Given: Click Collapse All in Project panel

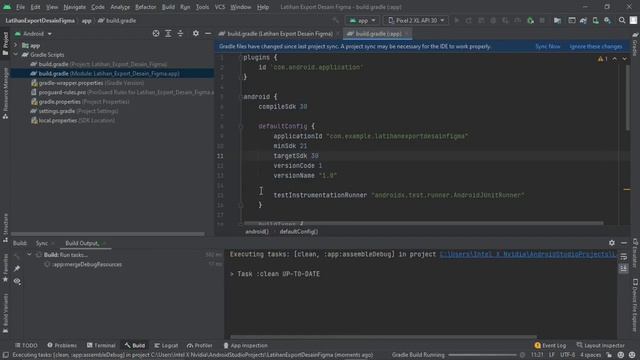Looking at the screenshot, I should pyautogui.click(x=180, y=34).
